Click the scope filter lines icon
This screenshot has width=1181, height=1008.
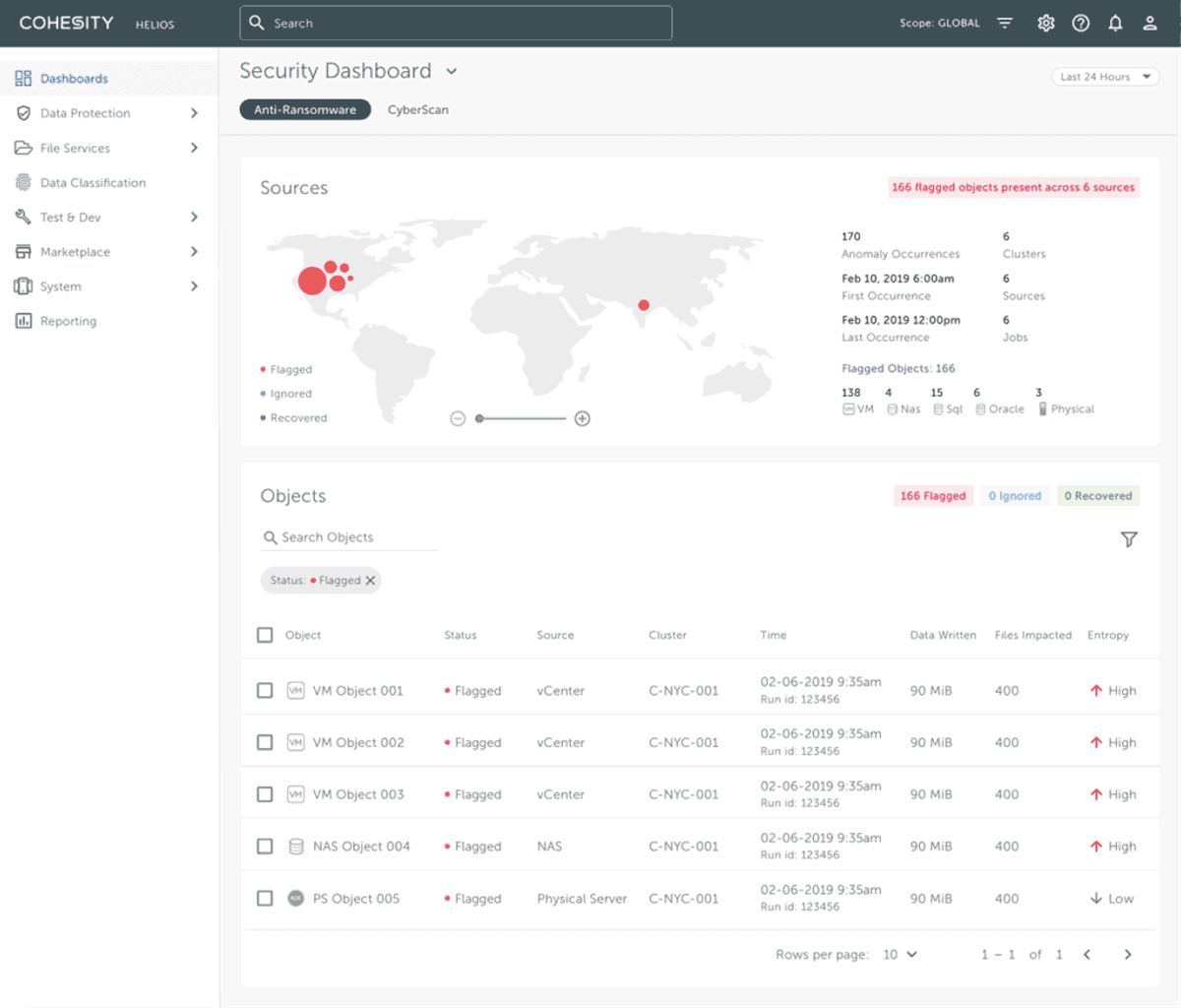1005,23
